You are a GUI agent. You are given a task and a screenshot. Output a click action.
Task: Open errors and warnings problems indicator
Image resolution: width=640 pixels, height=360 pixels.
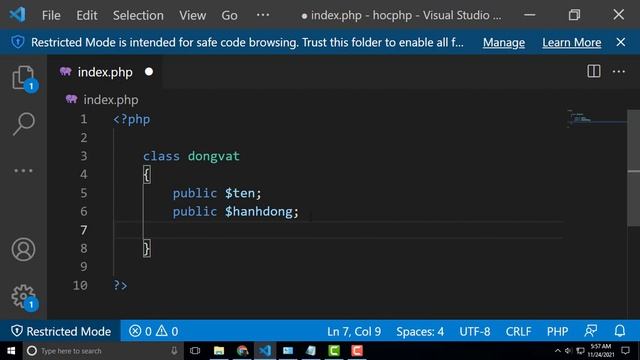[154, 331]
